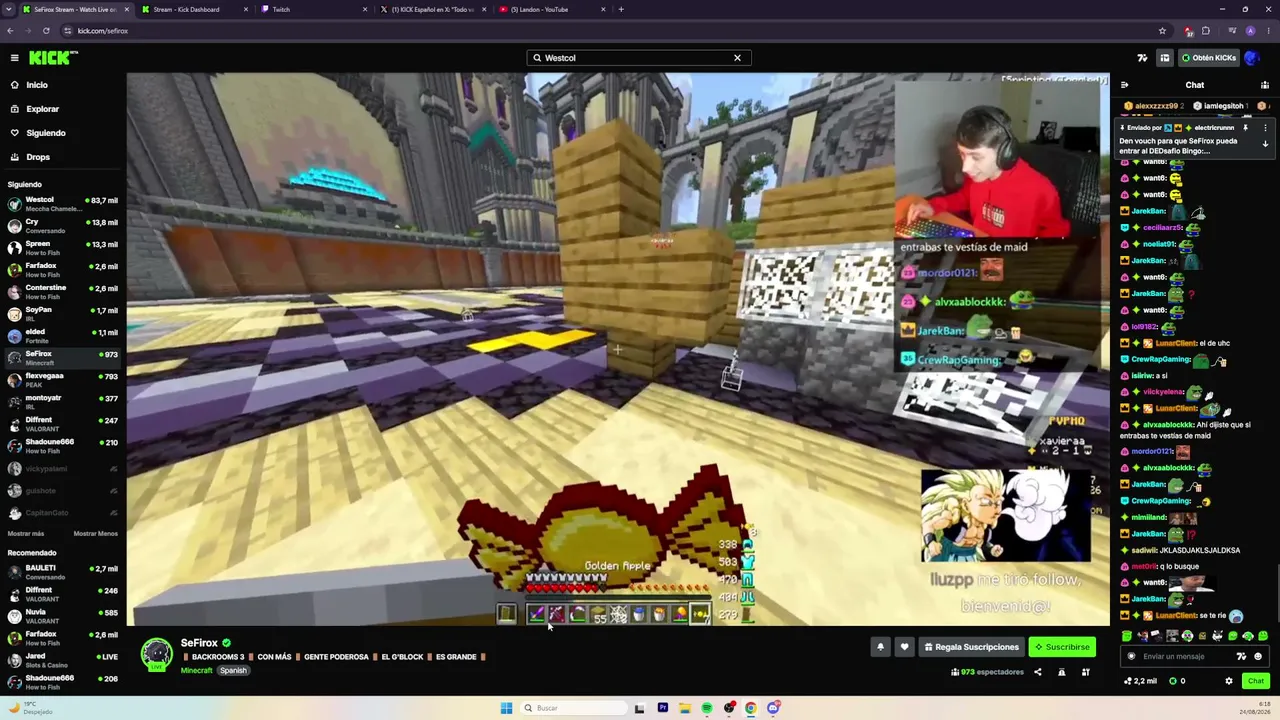Open Siguiendo in sidebar
The height and width of the screenshot is (720, 1280).
63,133
